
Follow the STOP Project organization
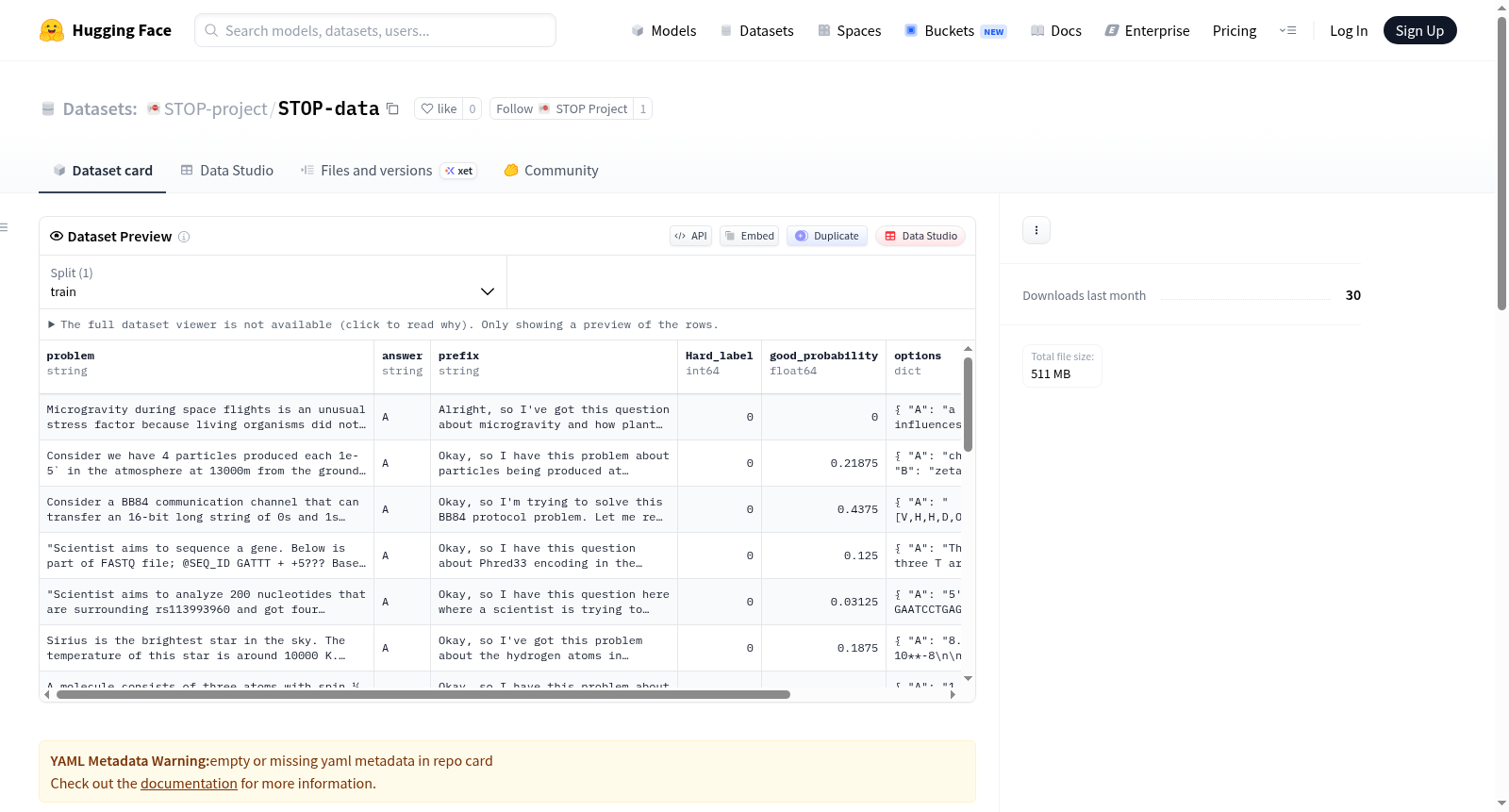click(x=561, y=108)
